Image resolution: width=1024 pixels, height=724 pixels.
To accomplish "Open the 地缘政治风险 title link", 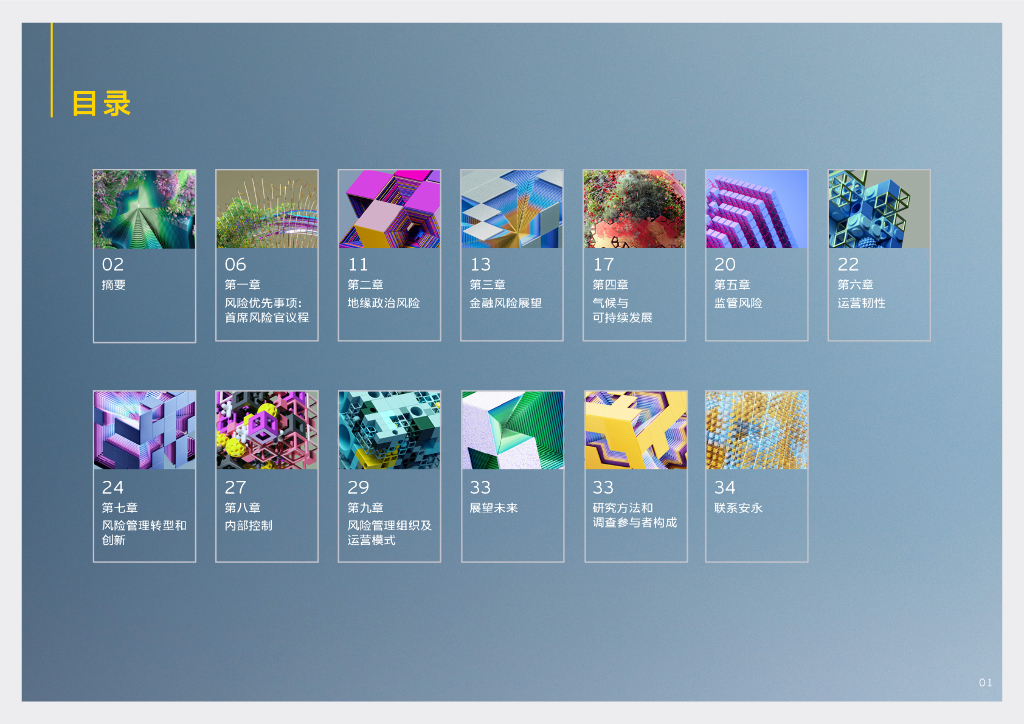I will (x=384, y=303).
